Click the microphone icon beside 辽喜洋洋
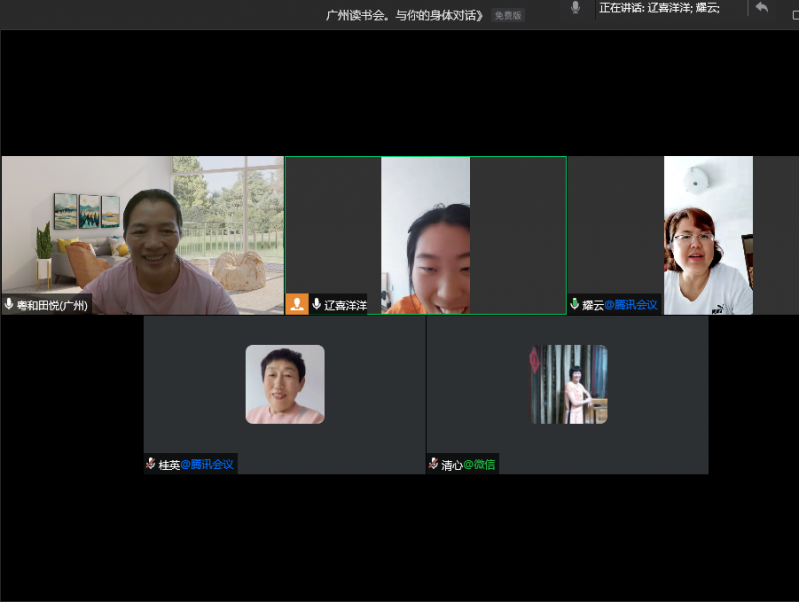This screenshot has width=799, height=602. pyautogui.click(x=316, y=304)
